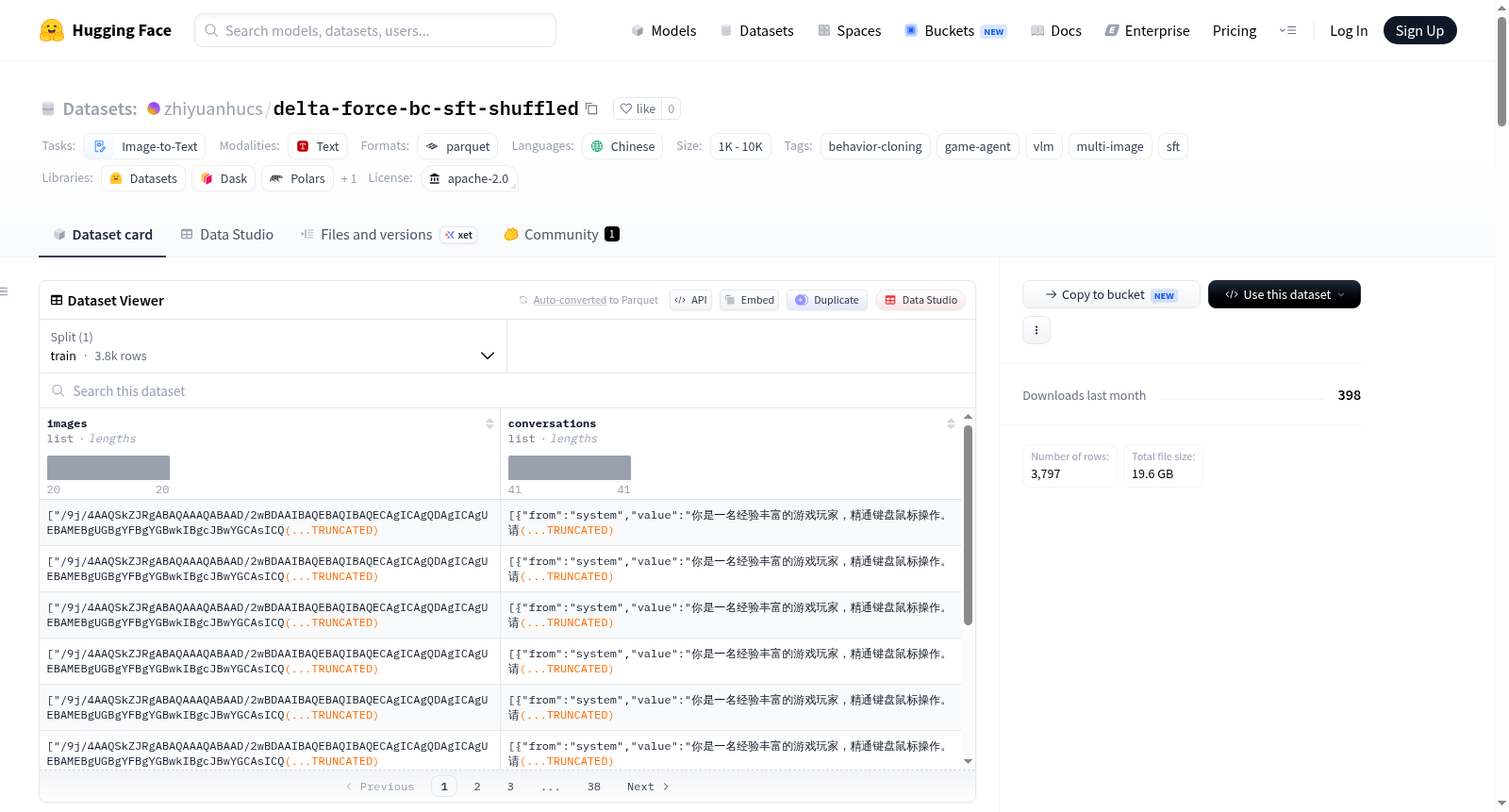Focus the top search models field
This screenshot has width=1509, height=812.
click(x=375, y=30)
